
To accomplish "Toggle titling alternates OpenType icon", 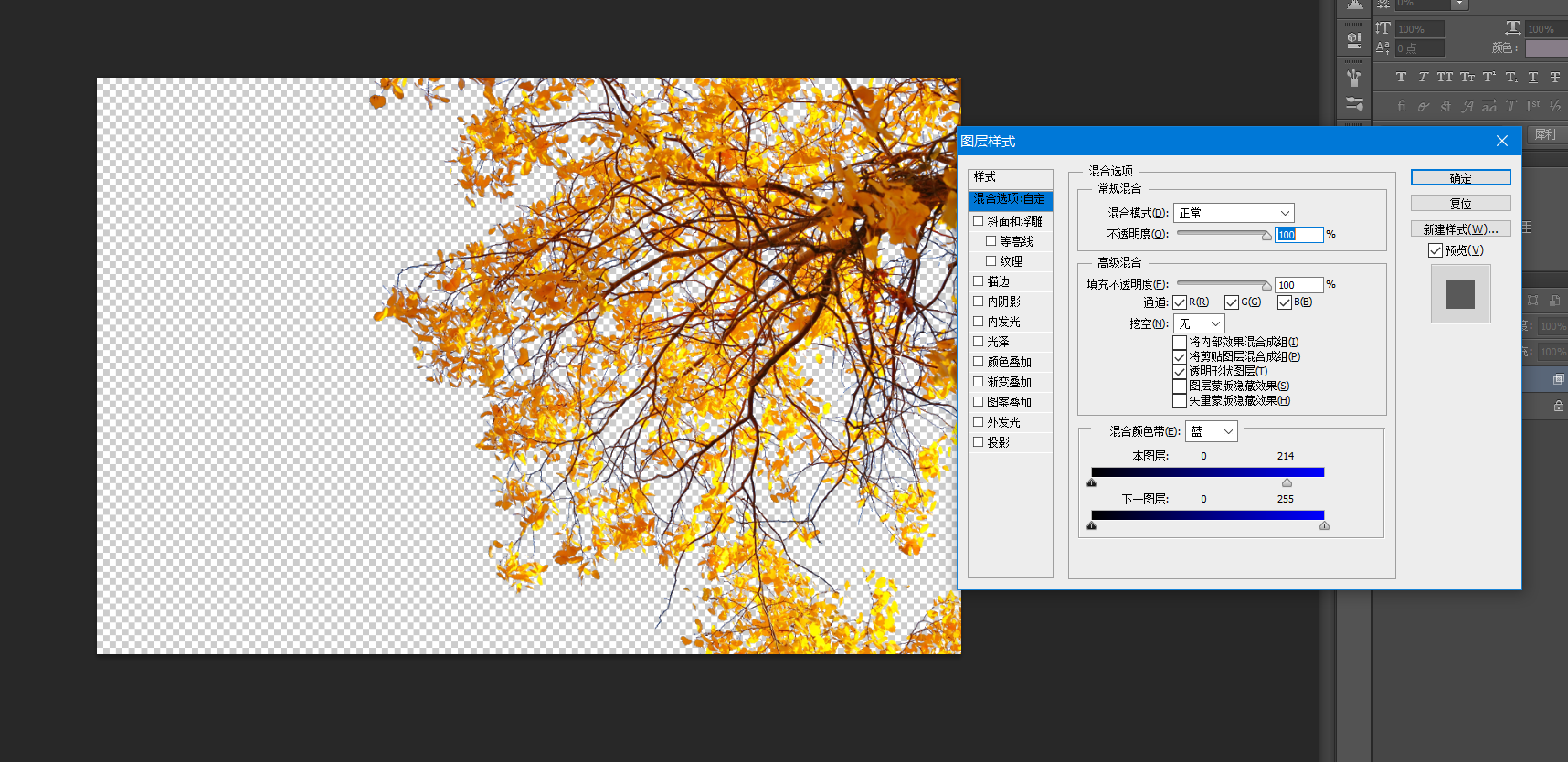I will click(x=1511, y=107).
